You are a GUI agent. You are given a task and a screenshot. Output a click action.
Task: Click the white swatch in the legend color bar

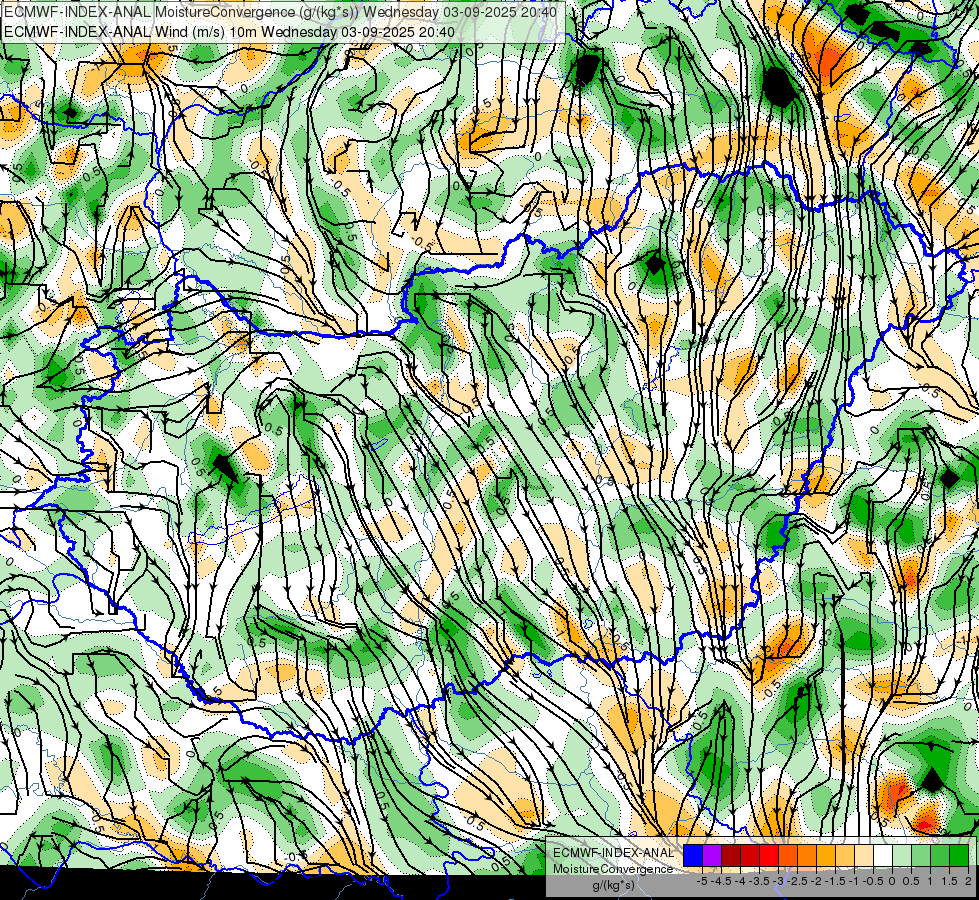883,856
